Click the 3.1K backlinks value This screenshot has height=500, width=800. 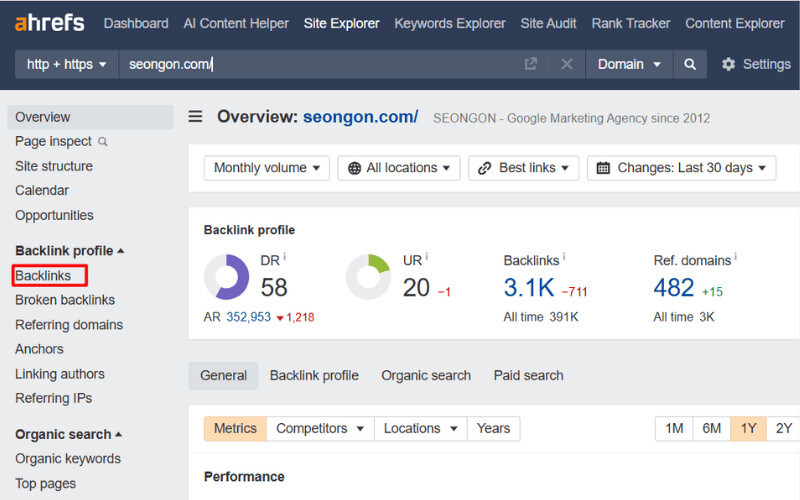[x=529, y=287]
